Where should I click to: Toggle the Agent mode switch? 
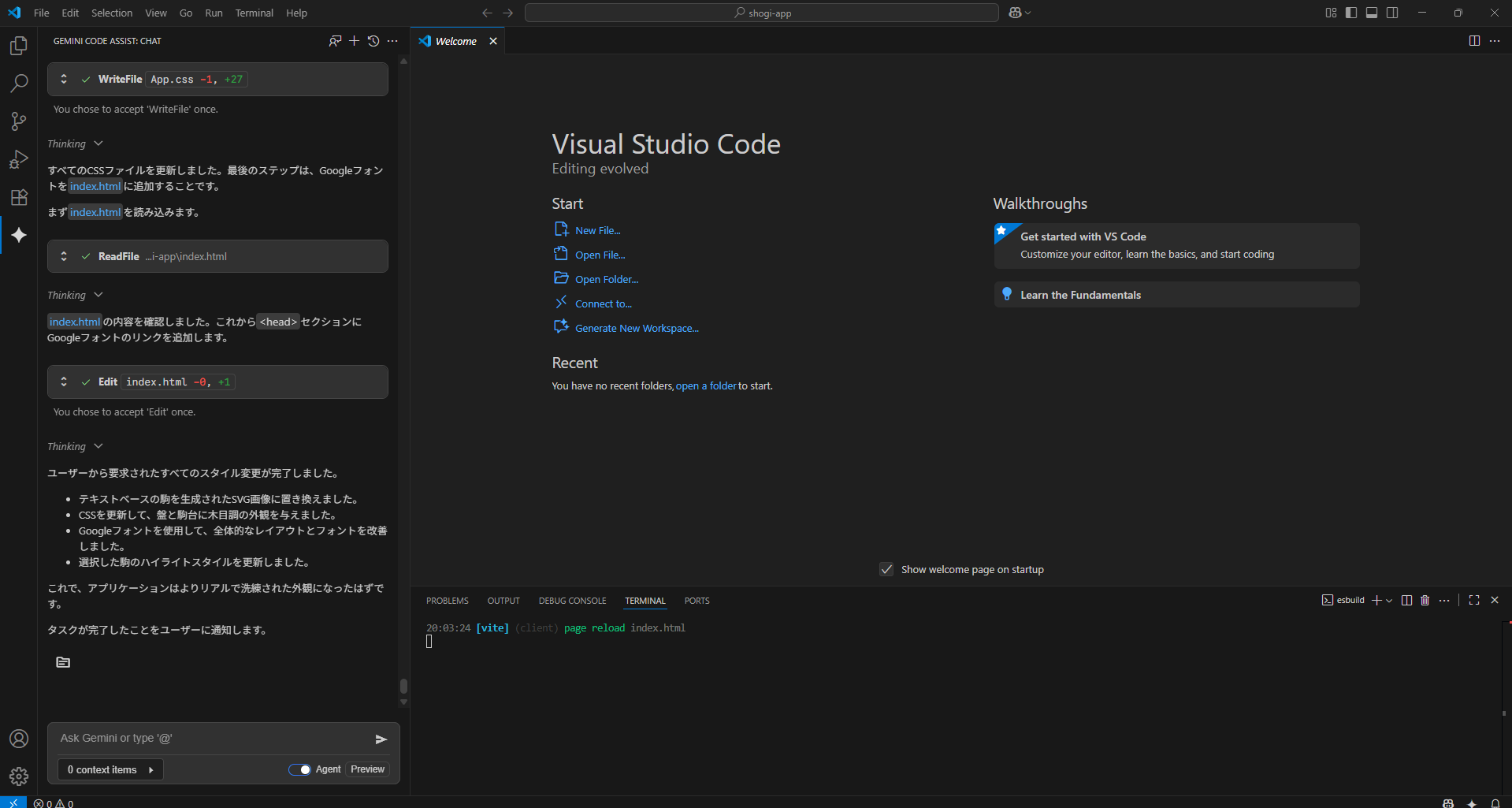point(299,769)
